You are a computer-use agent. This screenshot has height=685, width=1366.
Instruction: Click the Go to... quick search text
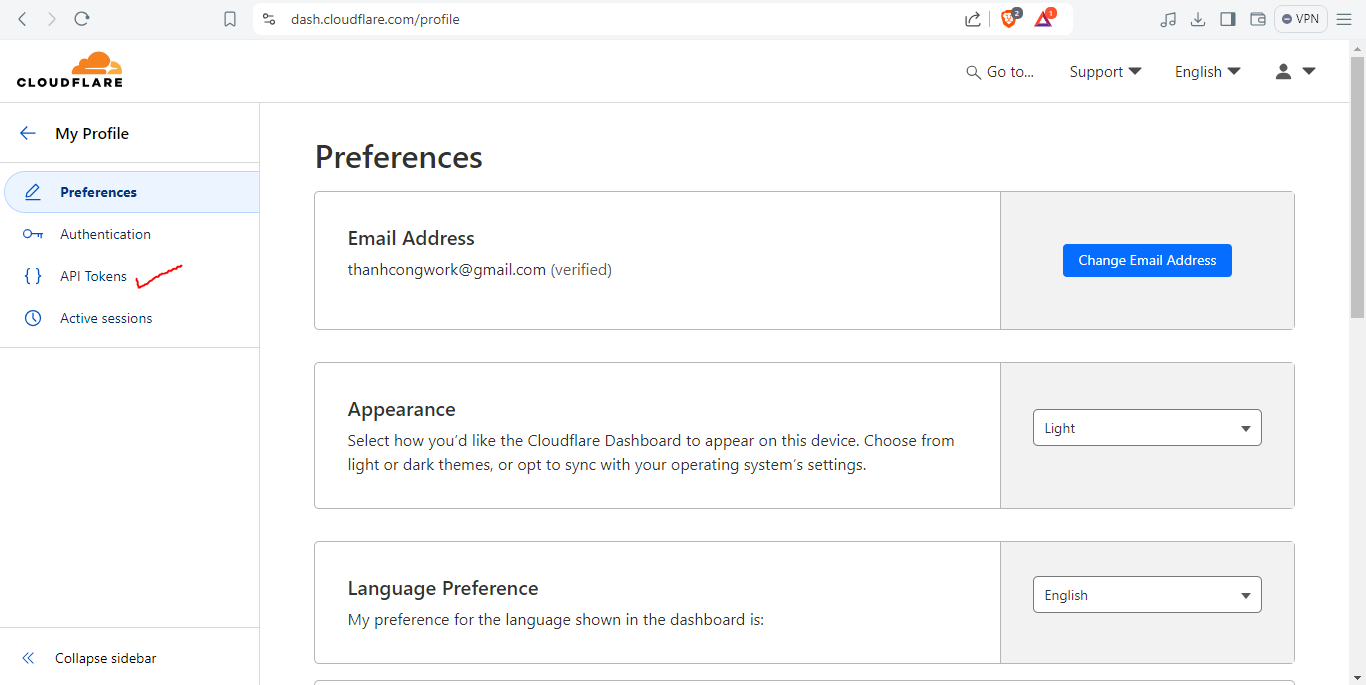click(x=1010, y=72)
